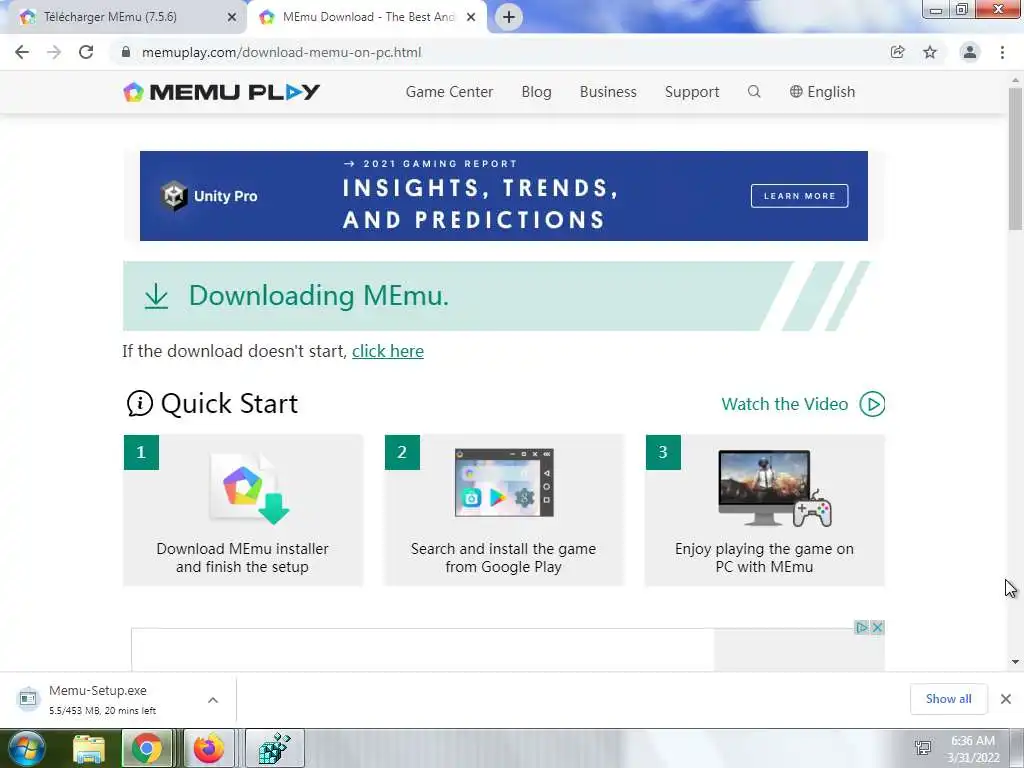The width and height of the screenshot is (1024, 768).
Task: Click Show all downloads button
Action: (x=948, y=699)
